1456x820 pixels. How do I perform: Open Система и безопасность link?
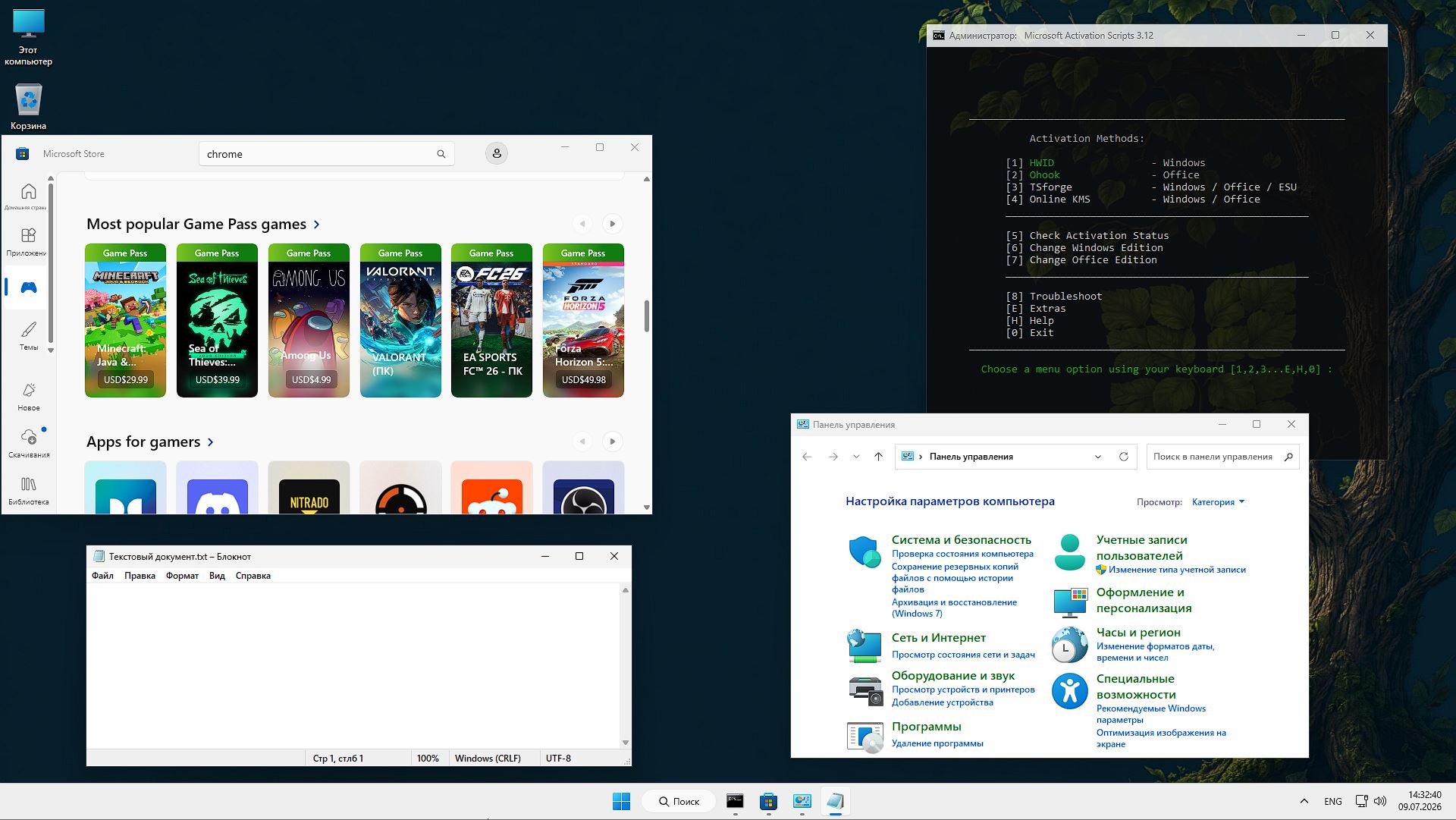(x=961, y=540)
